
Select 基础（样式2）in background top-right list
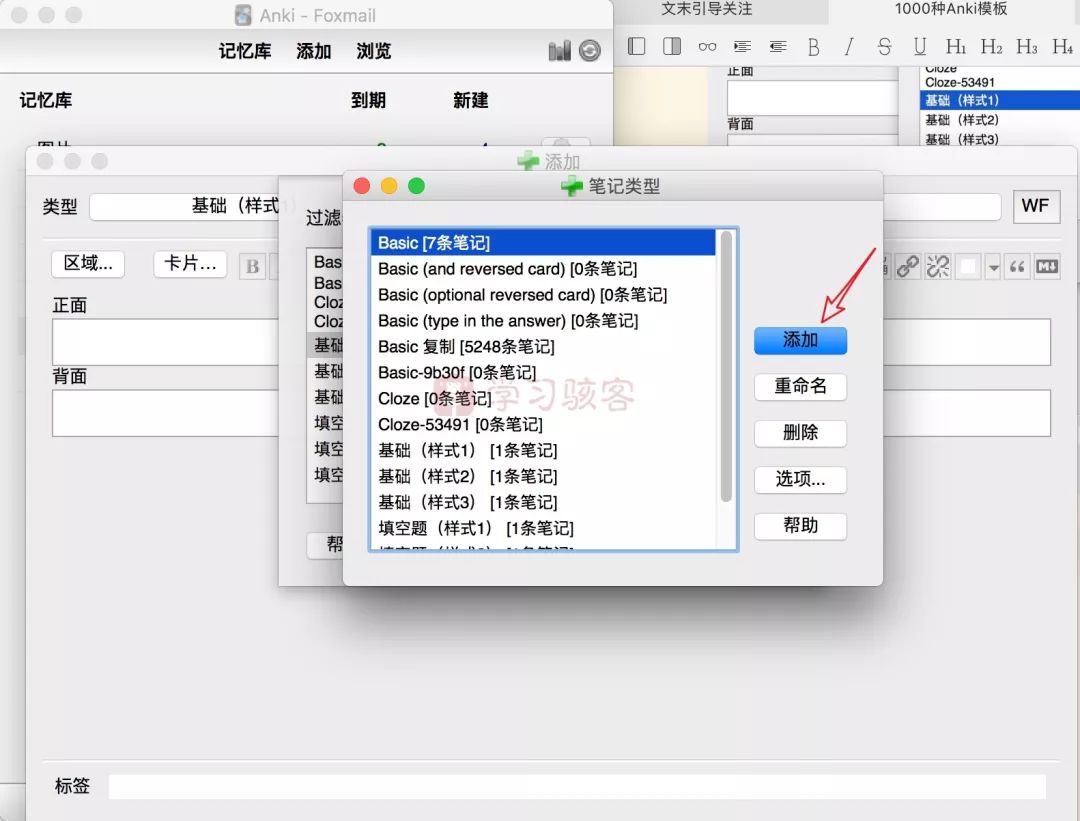[999, 120]
